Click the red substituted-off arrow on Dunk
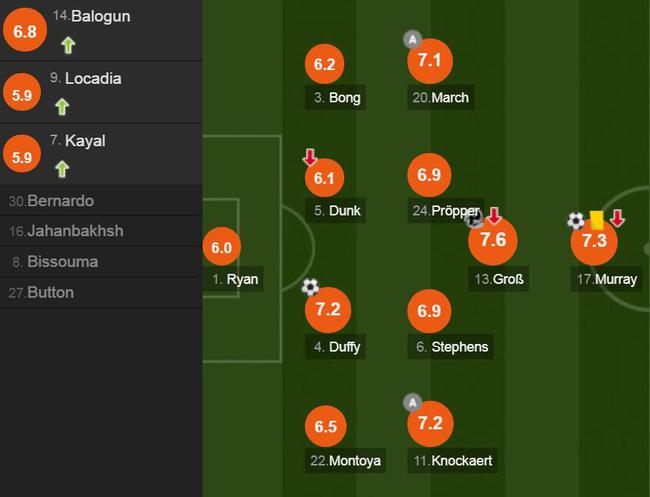This screenshot has width=650, height=497. 310,157
